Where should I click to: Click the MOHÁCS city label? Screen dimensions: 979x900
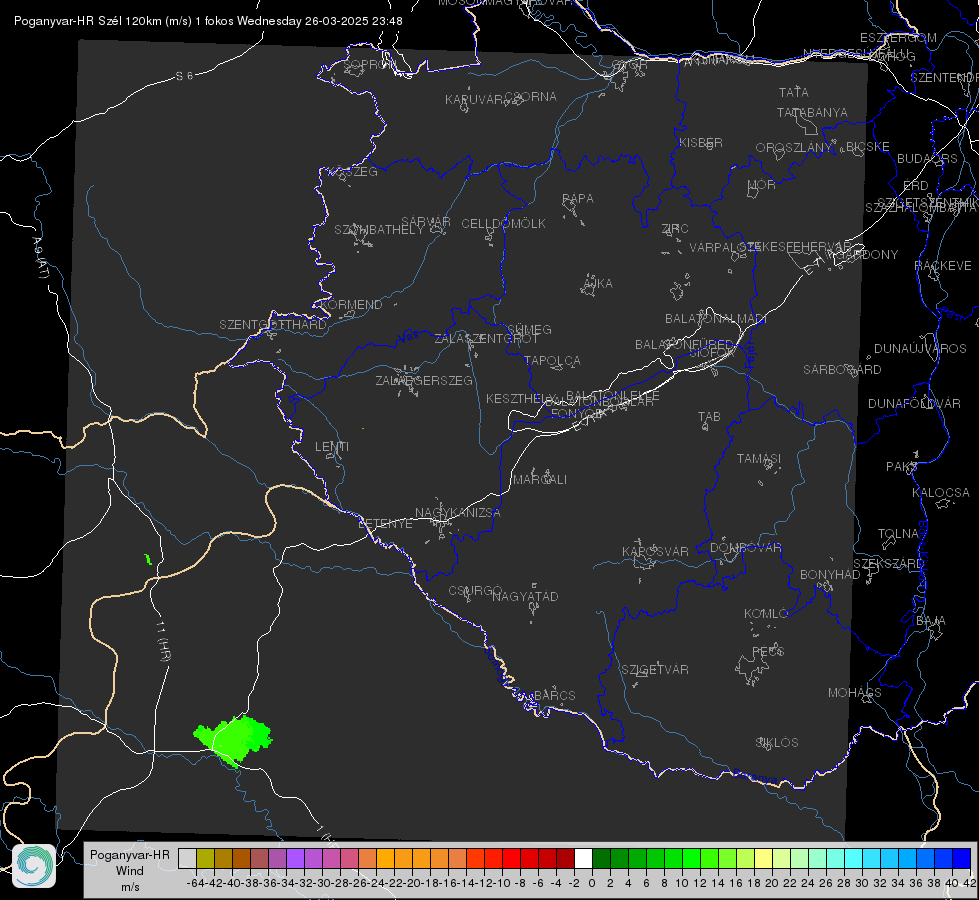click(855, 692)
